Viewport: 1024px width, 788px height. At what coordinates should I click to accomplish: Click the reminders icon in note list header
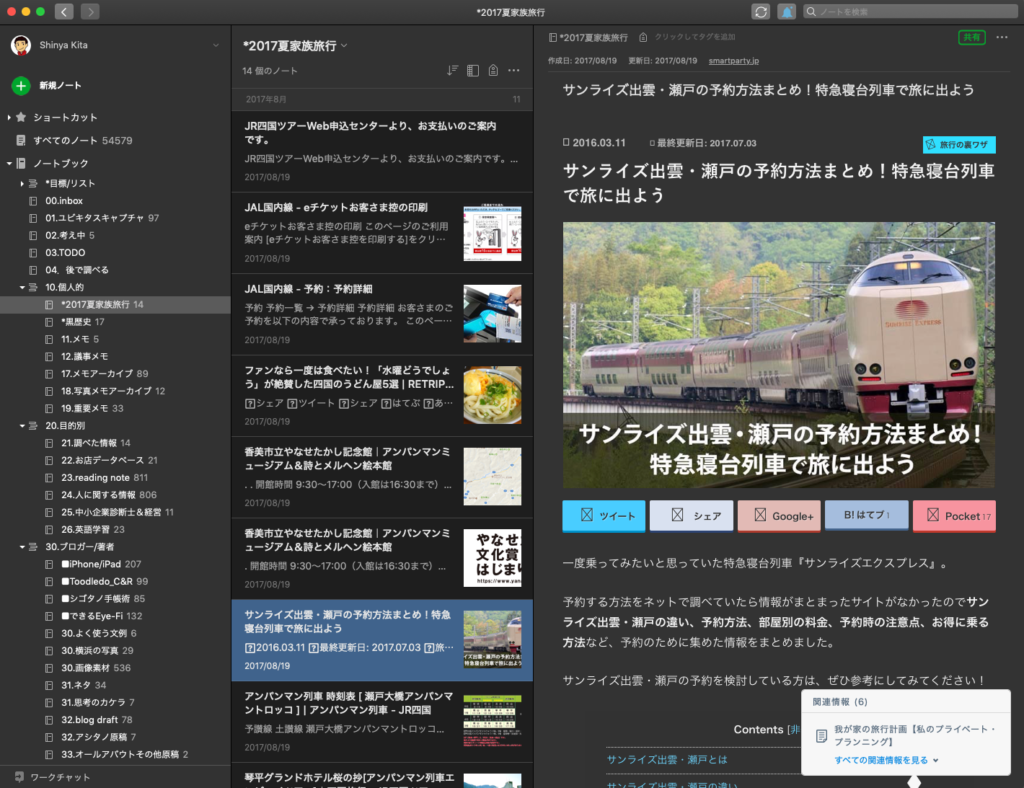tap(493, 70)
